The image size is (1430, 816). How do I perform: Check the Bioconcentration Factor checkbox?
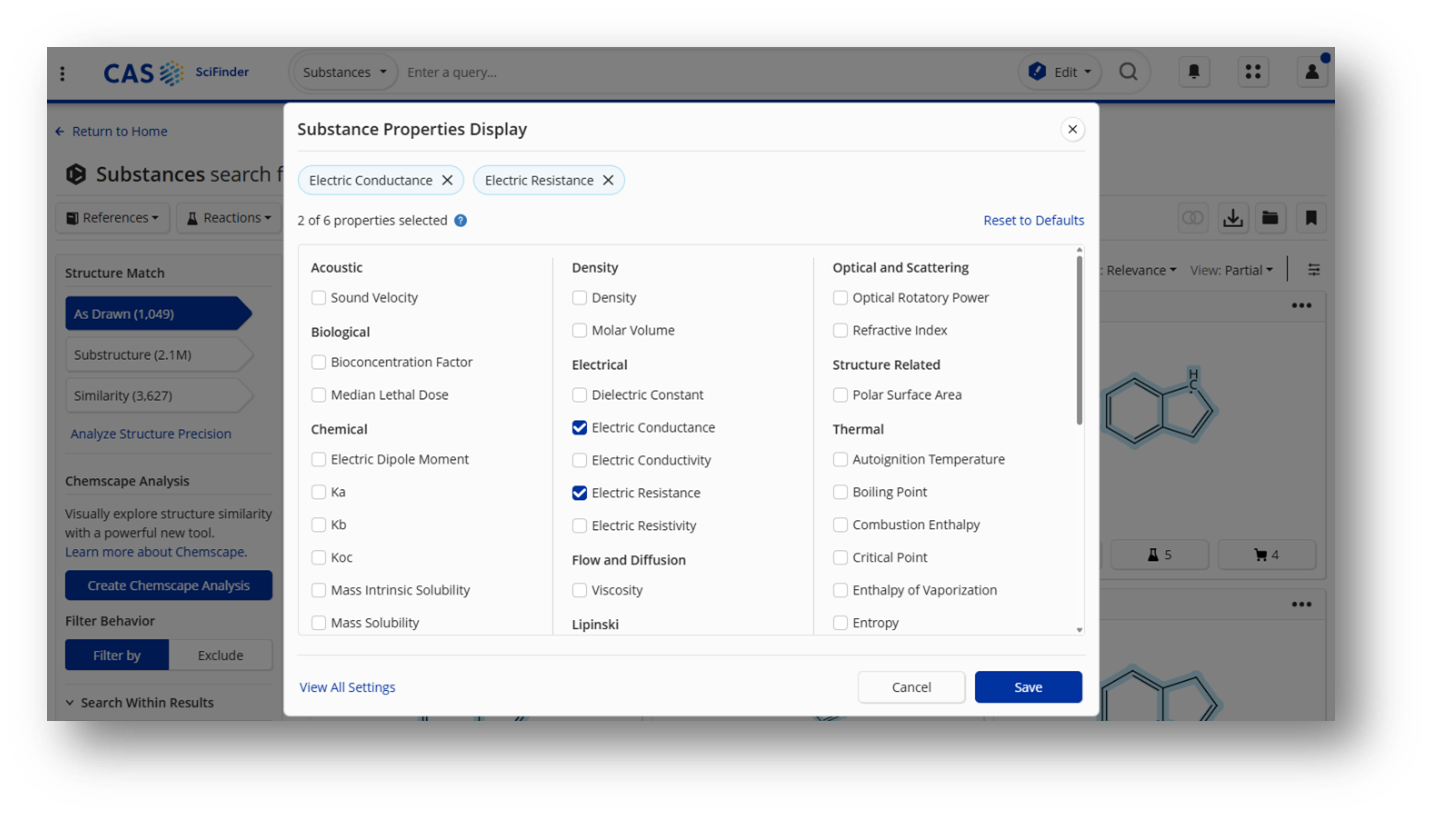(x=318, y=362)
